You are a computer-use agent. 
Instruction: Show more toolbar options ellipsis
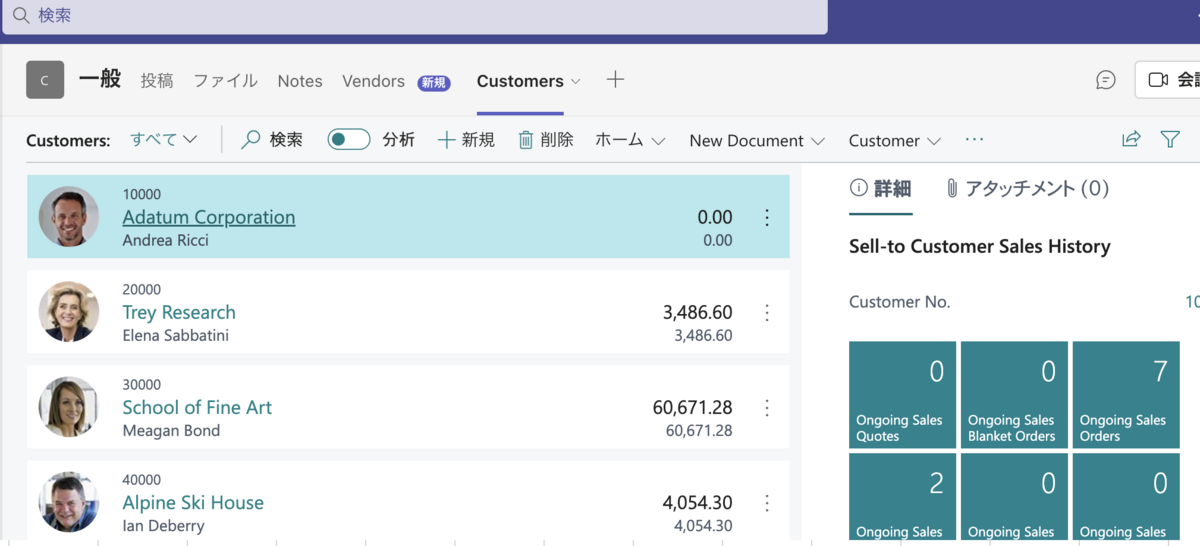click(x=975, y=140)
